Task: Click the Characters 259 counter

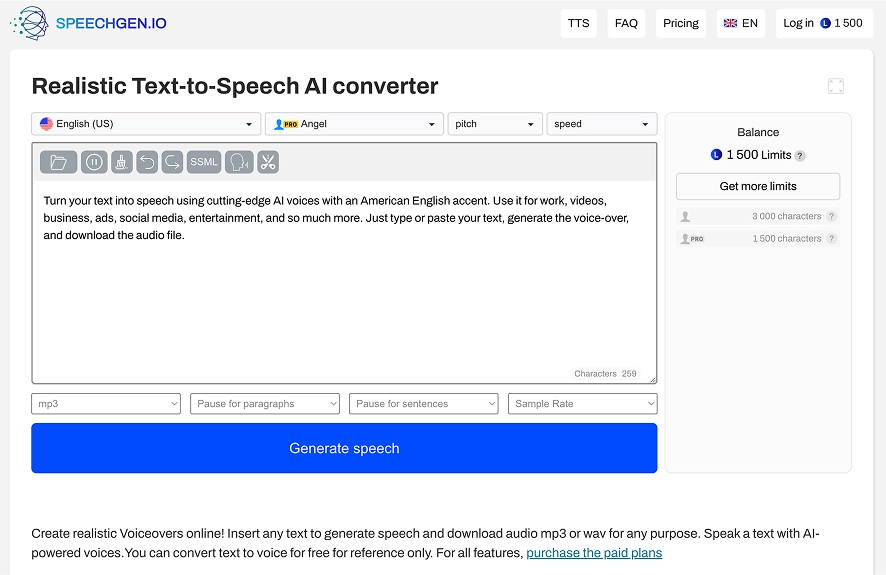Action: point(605,374)
